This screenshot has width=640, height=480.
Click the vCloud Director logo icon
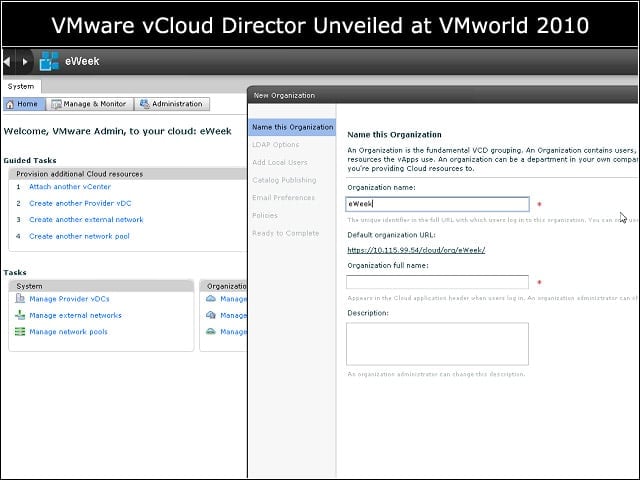(x=49, y=61)
